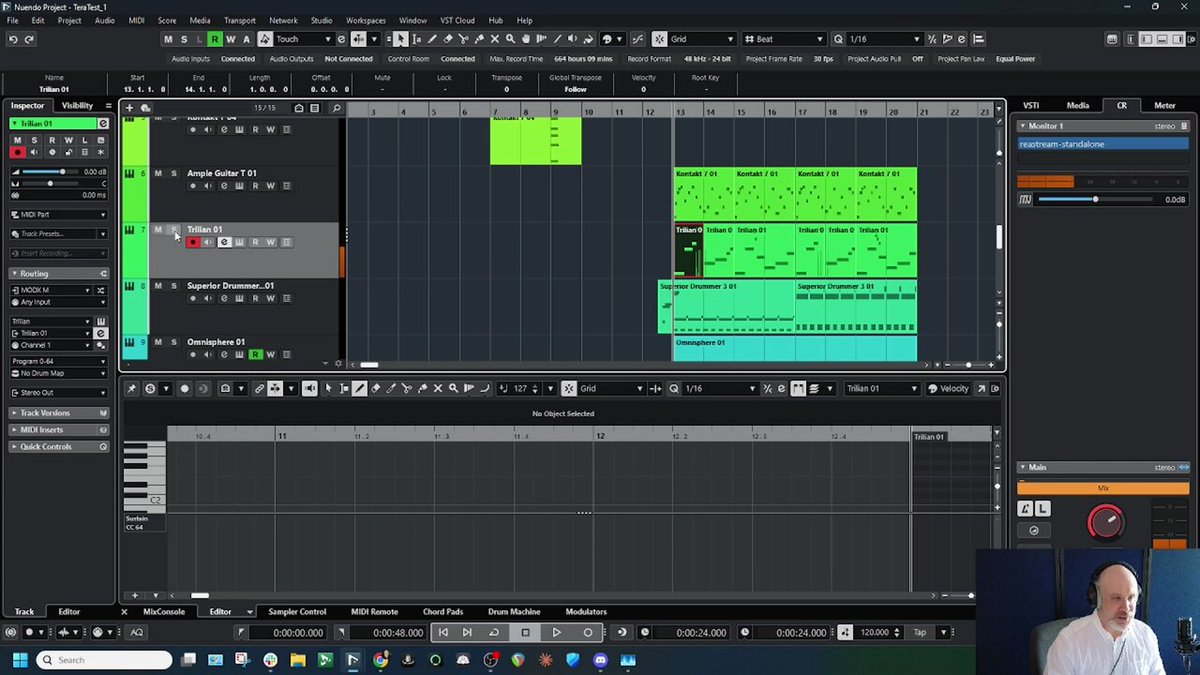The height and width of the screenshot is (675, 1200).
Task: Open the Discord icon in Windows taskbar
Action: pos(600,660)
